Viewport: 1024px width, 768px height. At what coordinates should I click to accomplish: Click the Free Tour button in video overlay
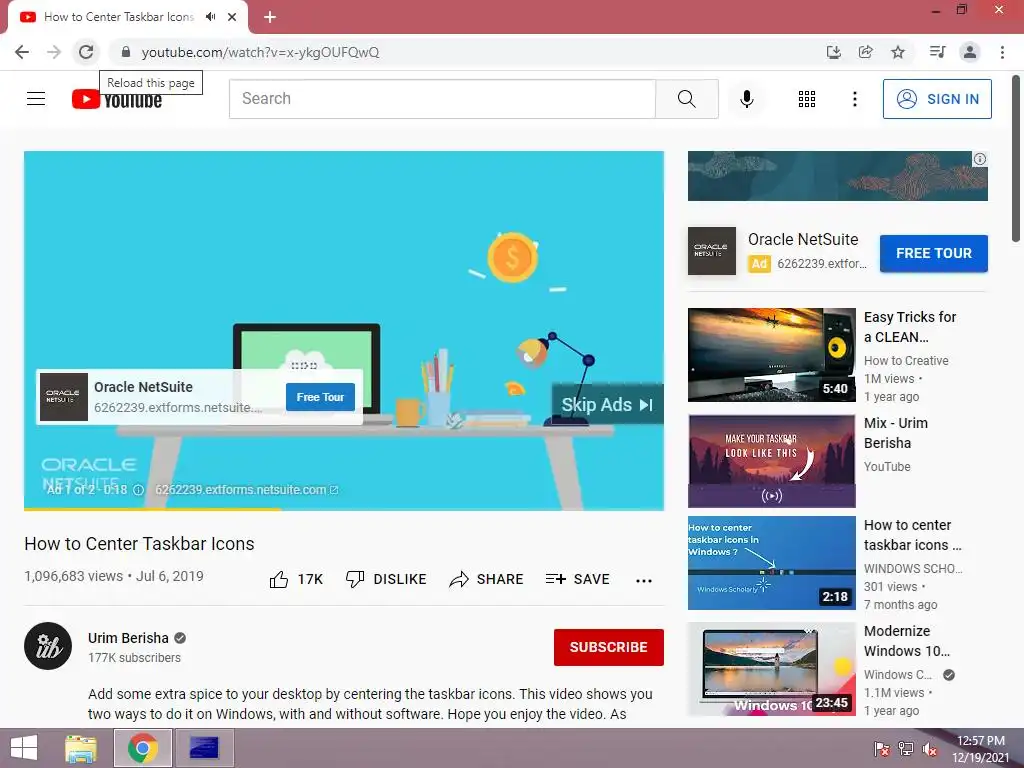[320, 397]
